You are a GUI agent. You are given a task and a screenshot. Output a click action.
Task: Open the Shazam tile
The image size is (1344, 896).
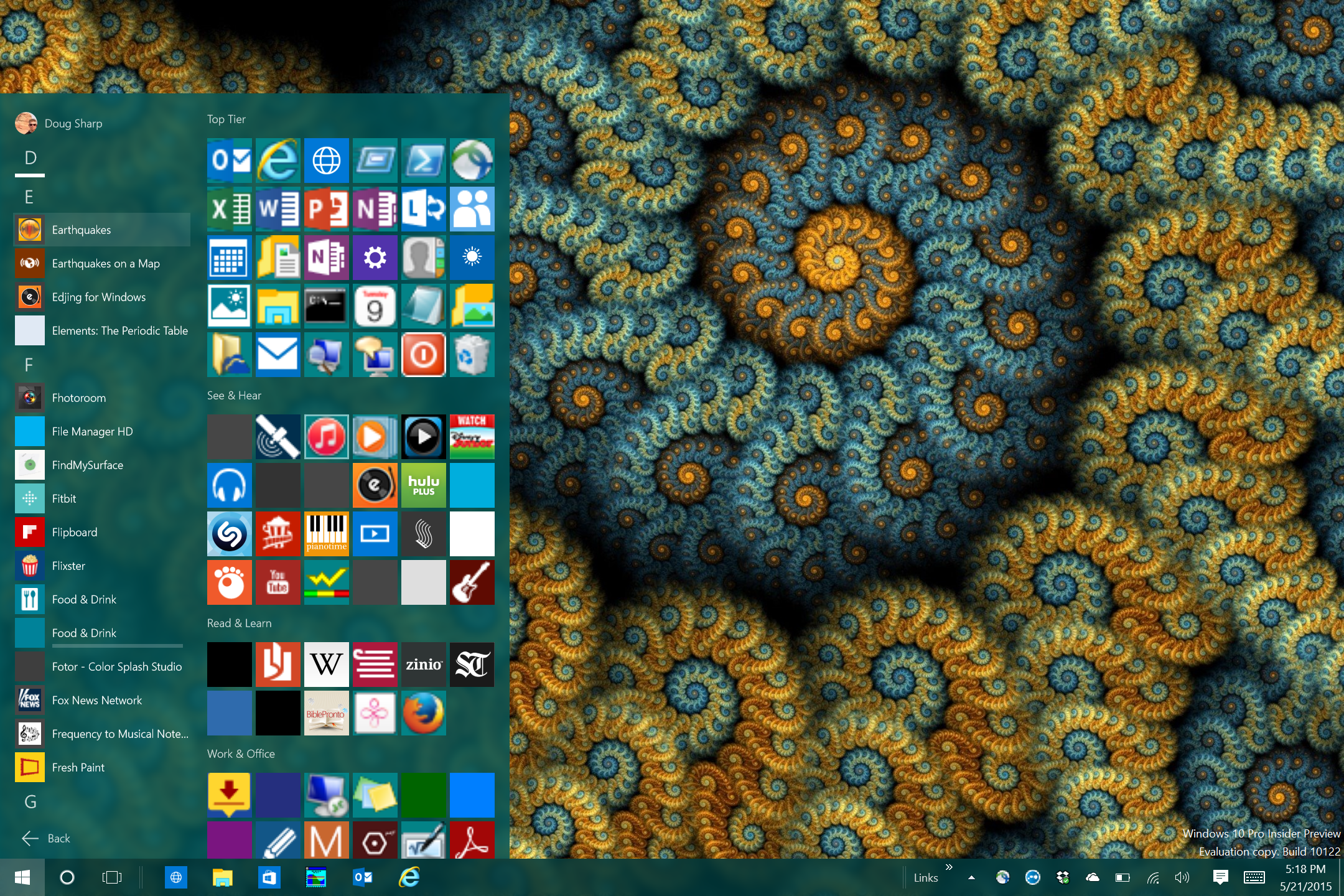230,534
